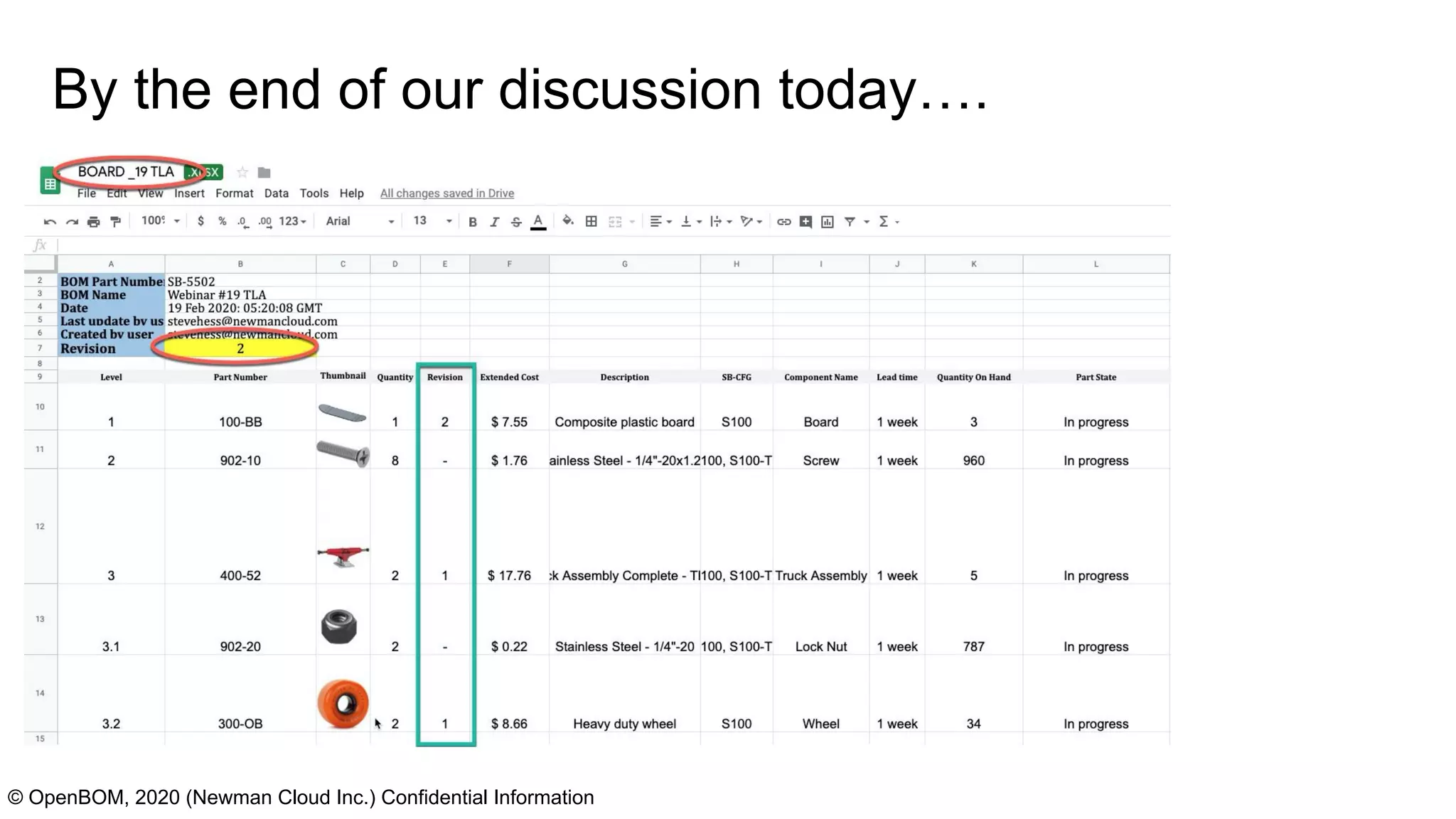The width and height of the screenshot is (1456, 819).
Task: Open the font size 13 dropdown
Action: [x=432, y=221]
